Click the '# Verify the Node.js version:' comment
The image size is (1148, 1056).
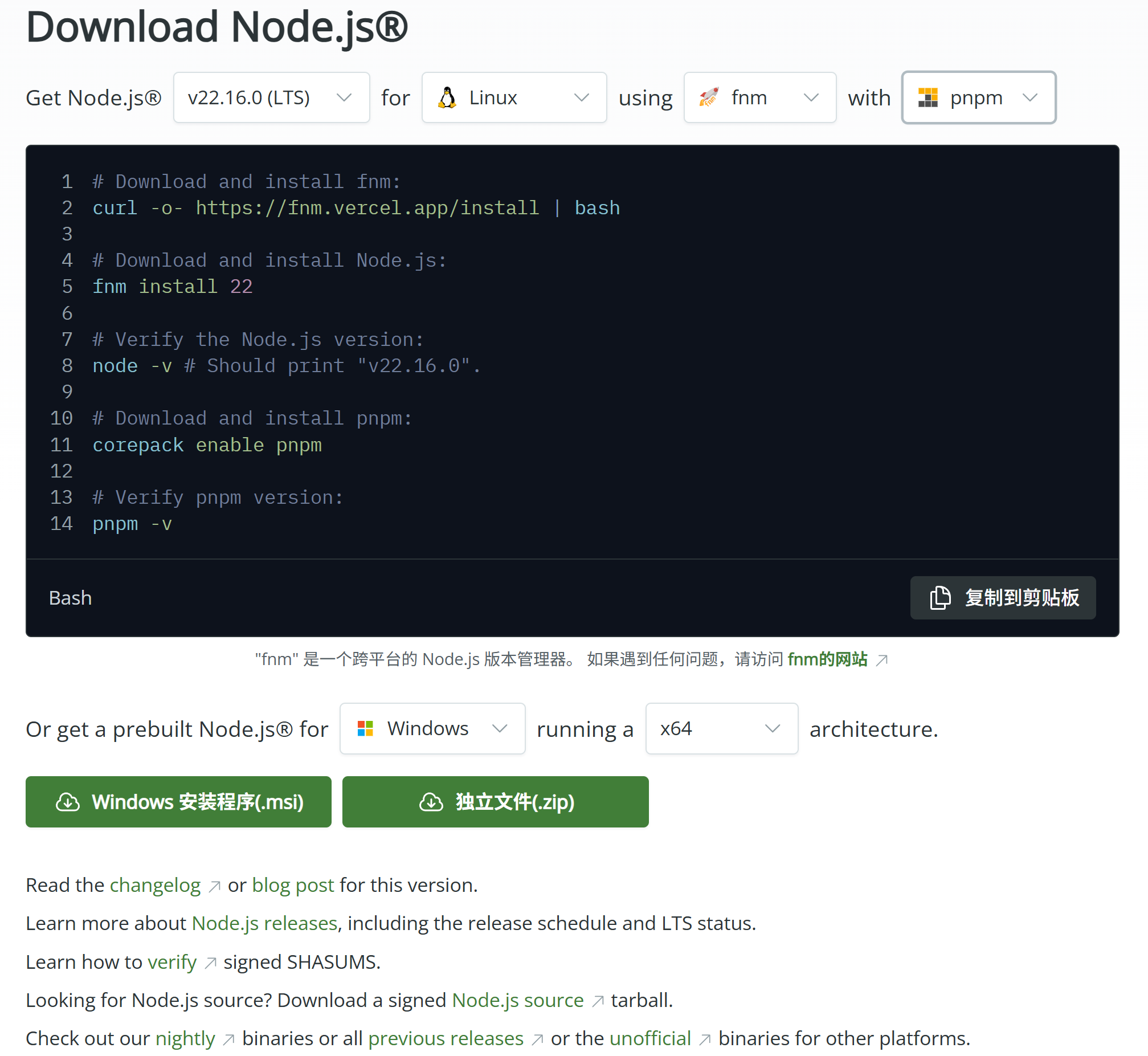[258, 340]
